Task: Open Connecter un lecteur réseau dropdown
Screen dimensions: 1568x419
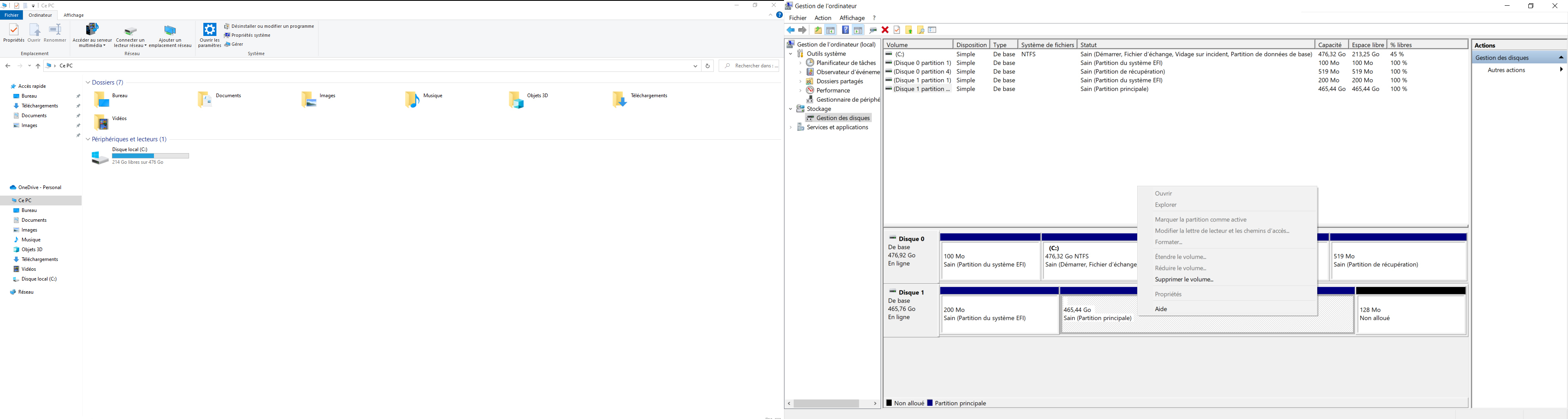Action: point(130,36)
